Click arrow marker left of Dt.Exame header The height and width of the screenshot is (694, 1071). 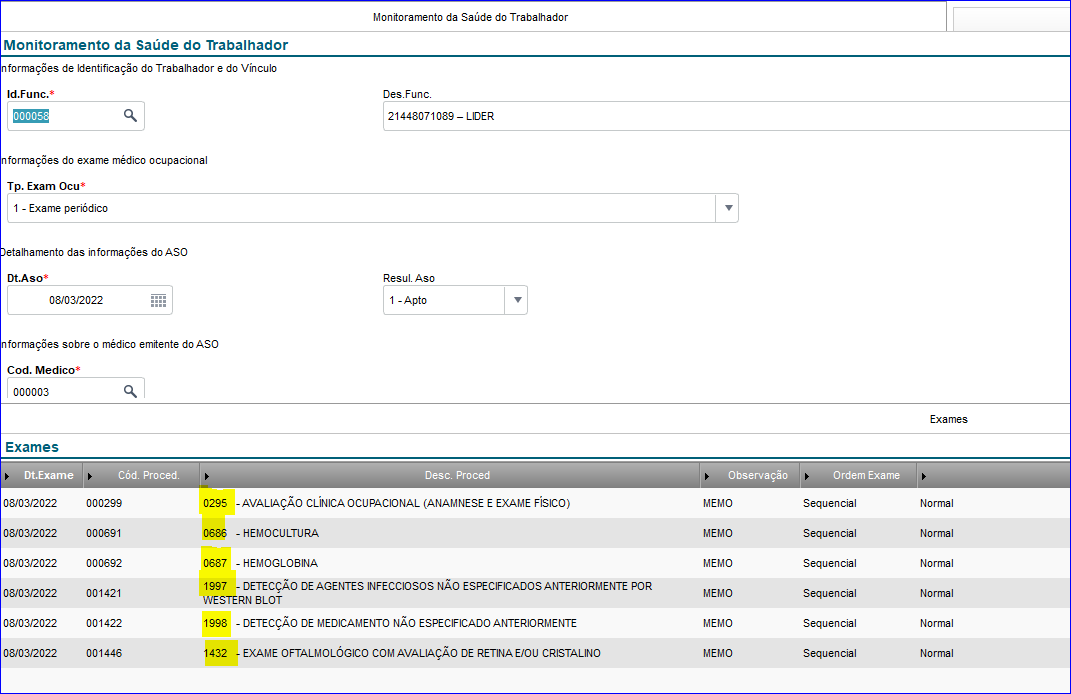point(7,476)
